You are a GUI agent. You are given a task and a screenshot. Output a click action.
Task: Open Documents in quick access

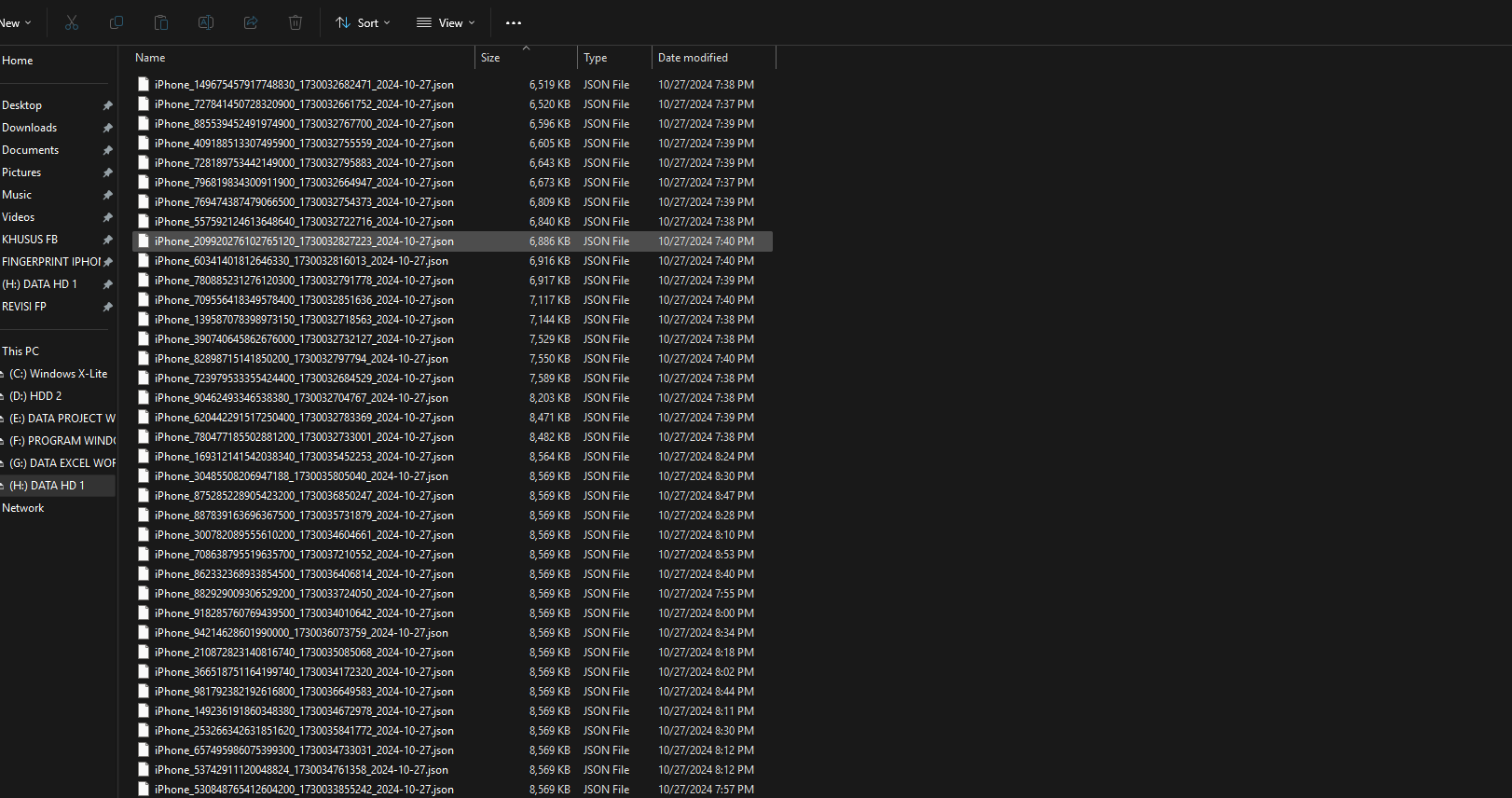31,150
